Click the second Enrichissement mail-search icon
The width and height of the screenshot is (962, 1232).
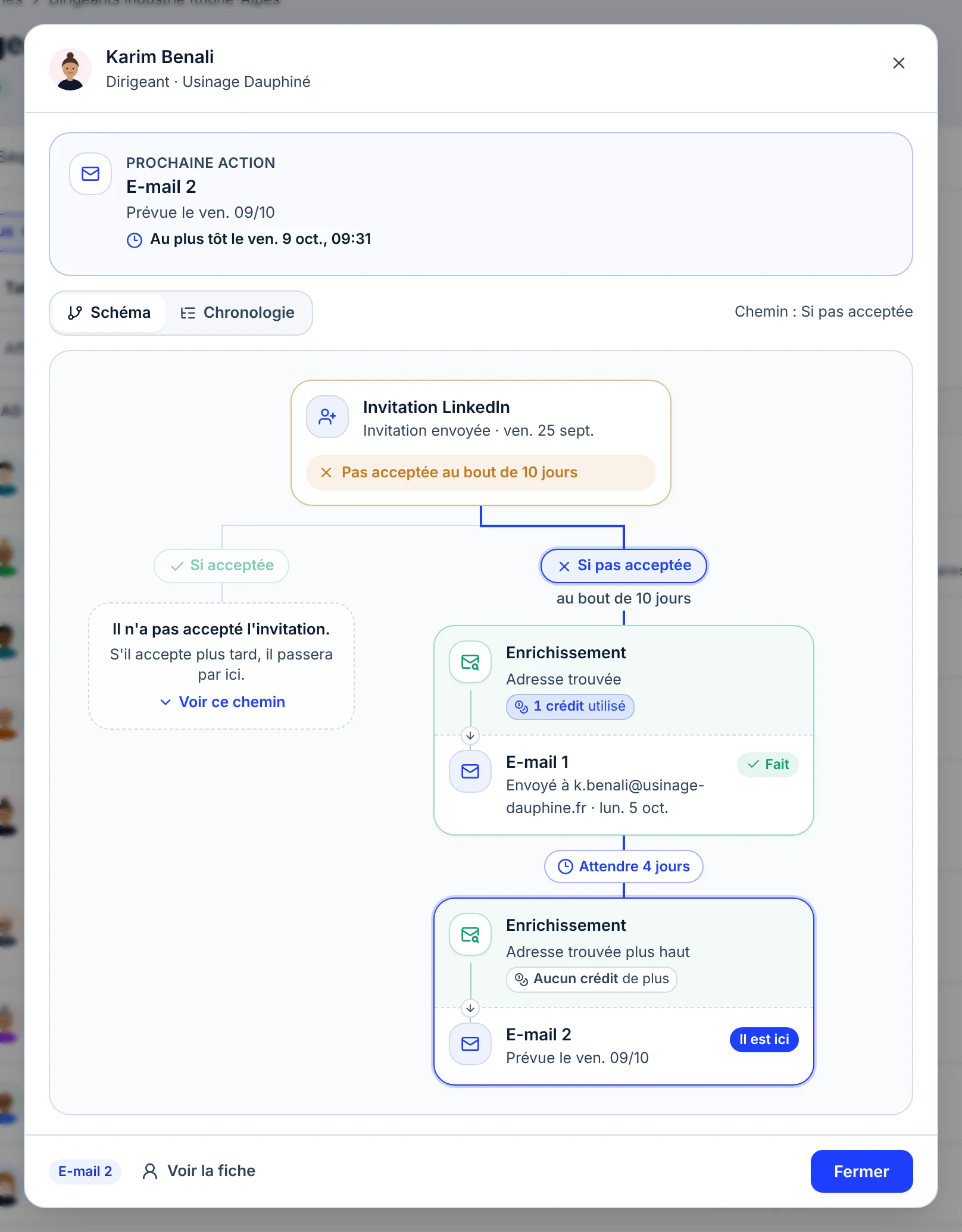point(470,934)
